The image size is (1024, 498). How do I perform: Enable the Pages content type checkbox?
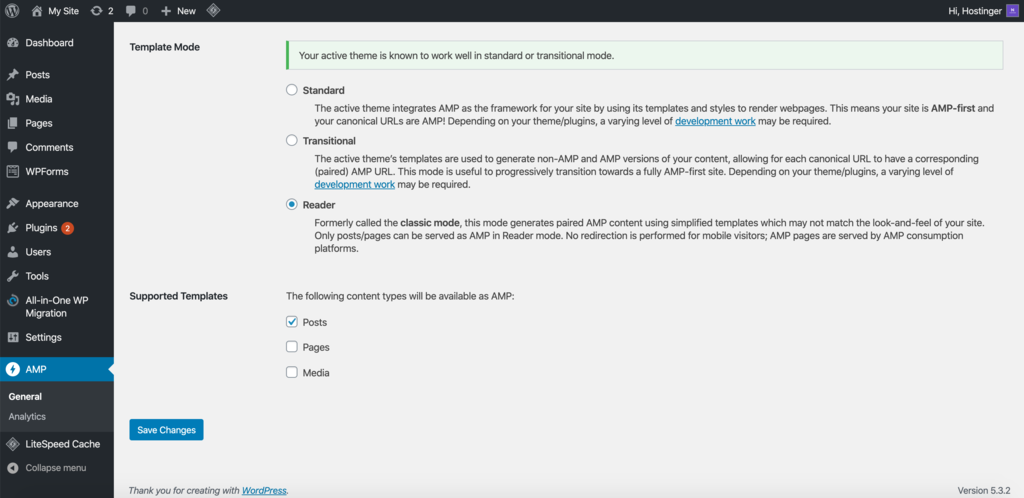click(292, 347)
